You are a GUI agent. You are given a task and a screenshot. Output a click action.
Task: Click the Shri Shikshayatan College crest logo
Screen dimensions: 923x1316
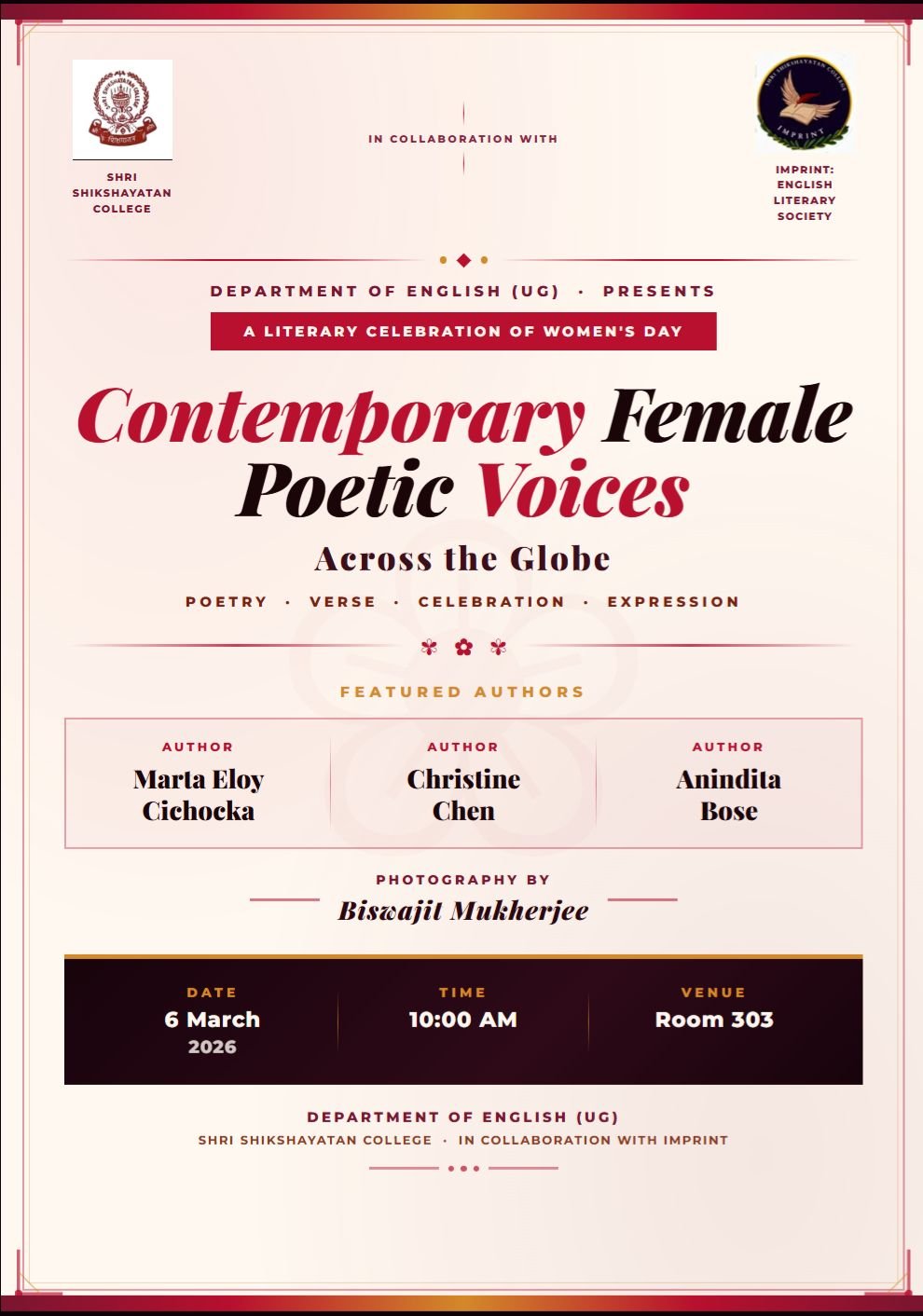coord(122,109)
